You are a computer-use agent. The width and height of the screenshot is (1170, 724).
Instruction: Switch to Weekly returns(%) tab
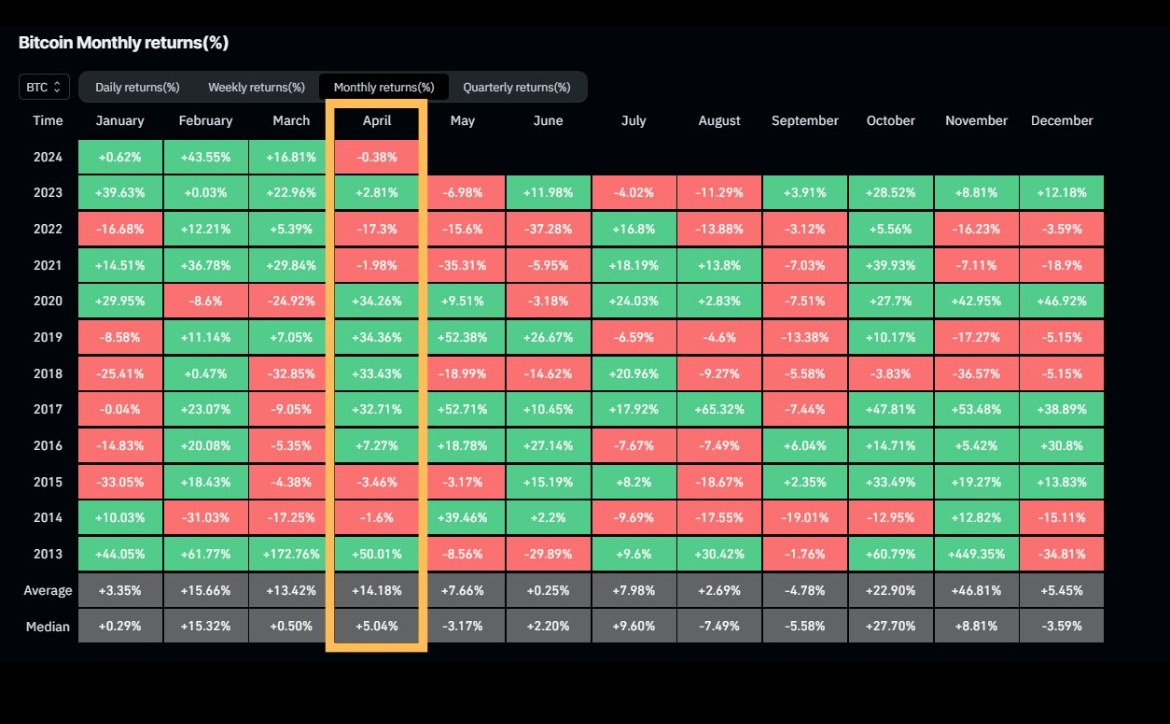tap(257, 87)
